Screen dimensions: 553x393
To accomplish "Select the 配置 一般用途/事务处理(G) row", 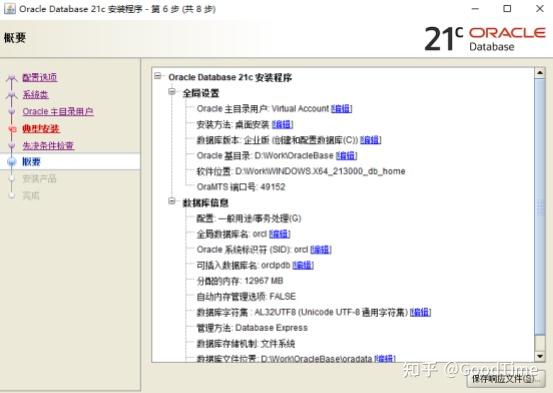I will coord(249,218).
